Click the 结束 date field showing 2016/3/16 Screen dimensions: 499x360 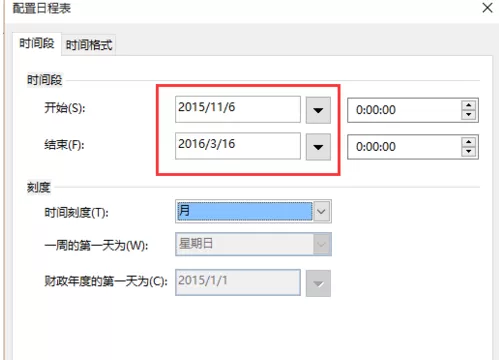238,146
